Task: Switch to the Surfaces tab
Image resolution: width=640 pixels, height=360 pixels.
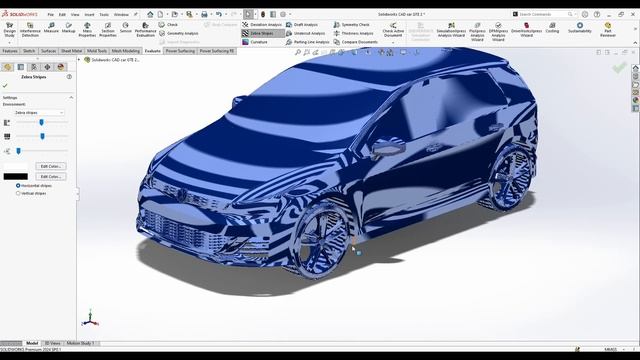Action: [48, 51]
